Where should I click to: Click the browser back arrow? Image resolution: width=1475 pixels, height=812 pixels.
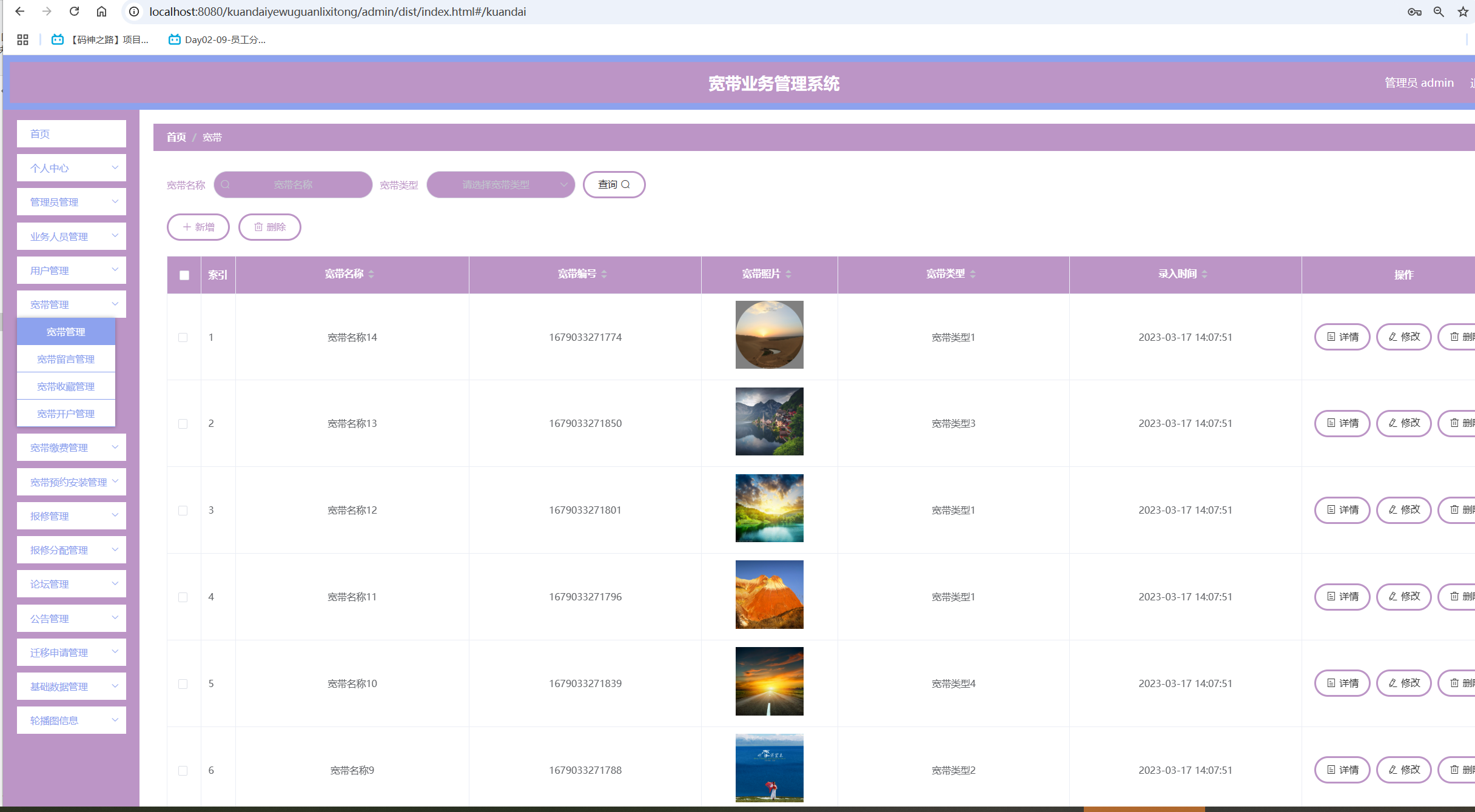click(19, 12)
